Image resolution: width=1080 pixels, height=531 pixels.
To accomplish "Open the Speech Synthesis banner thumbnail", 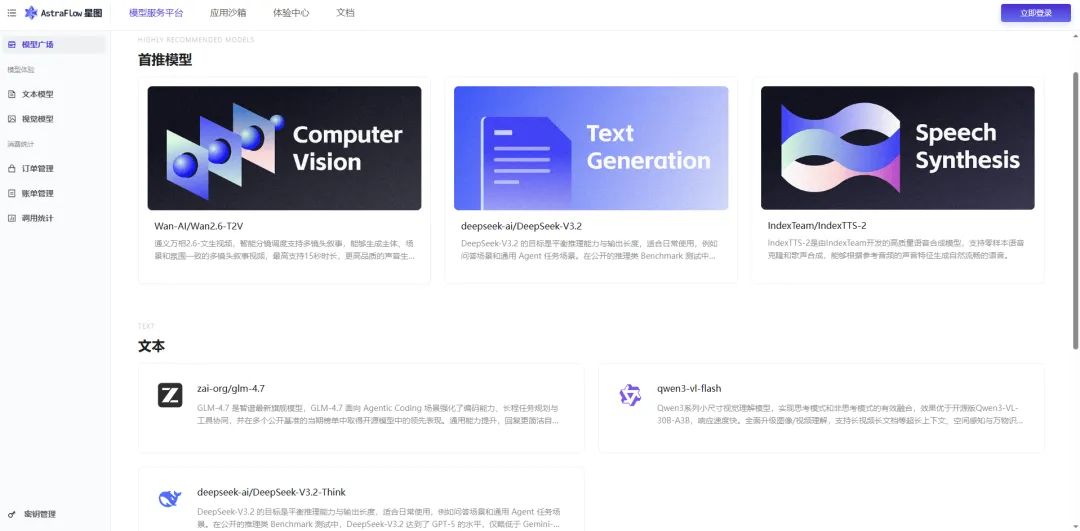I will click(897, 148).
